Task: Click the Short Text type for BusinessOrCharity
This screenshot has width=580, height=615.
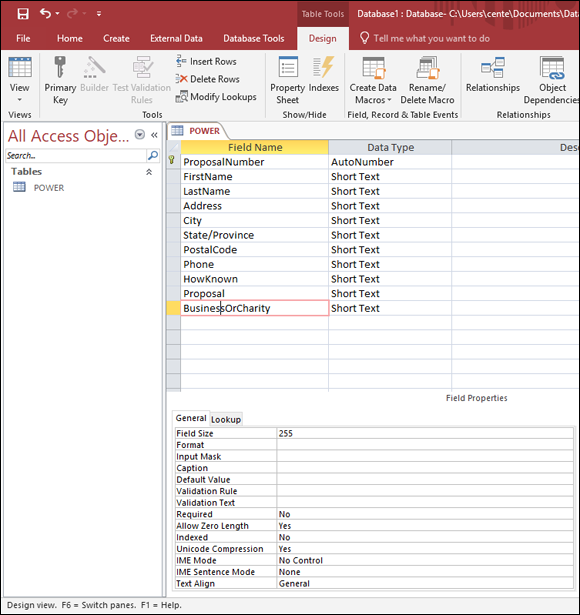Action: pyautogui.click(x=390, y=308)
